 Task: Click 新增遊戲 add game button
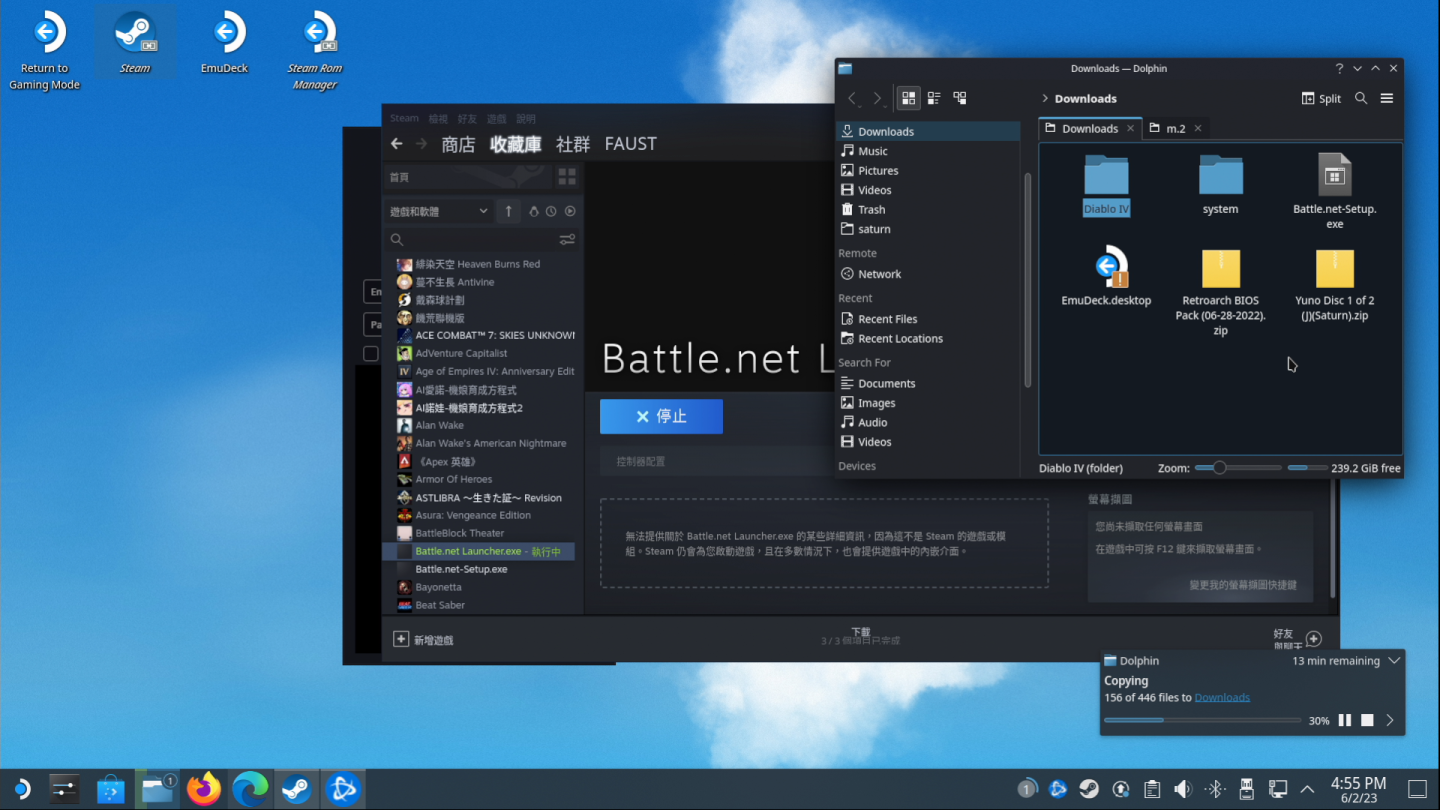pyautogui.click(x=424, y=639)
